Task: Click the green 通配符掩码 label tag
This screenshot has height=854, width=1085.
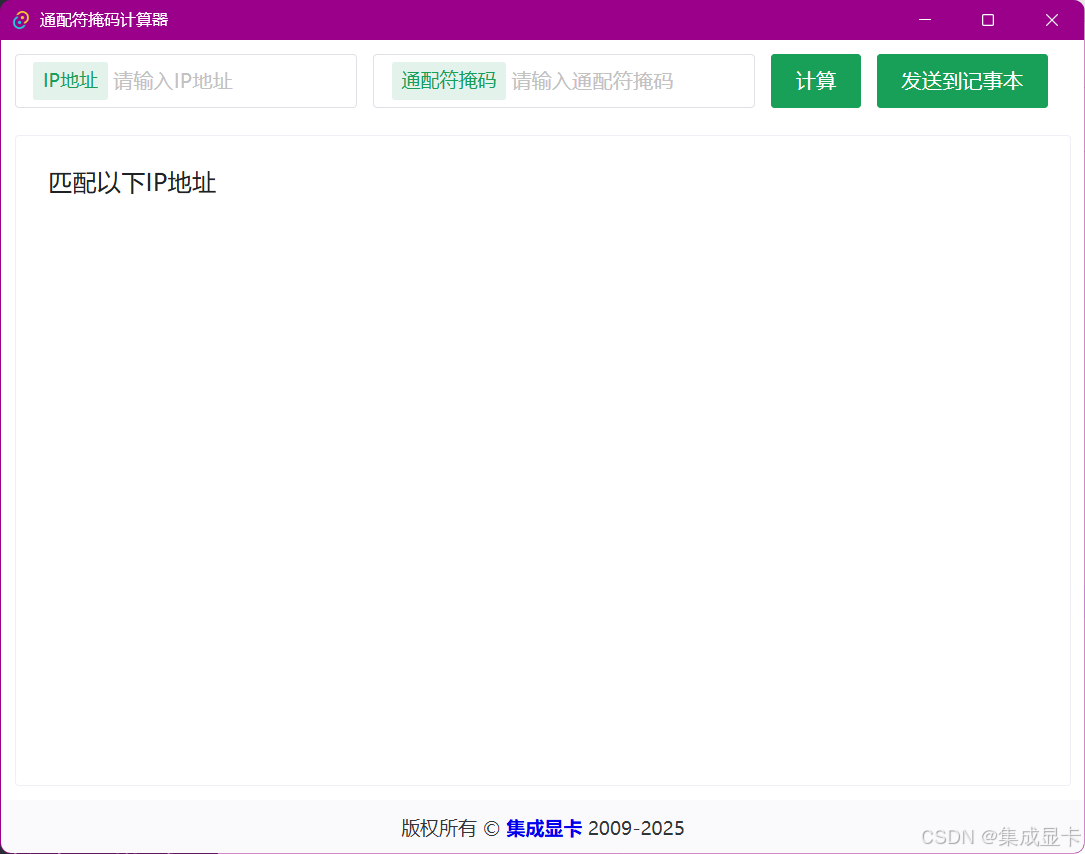Action: point(448,81)
